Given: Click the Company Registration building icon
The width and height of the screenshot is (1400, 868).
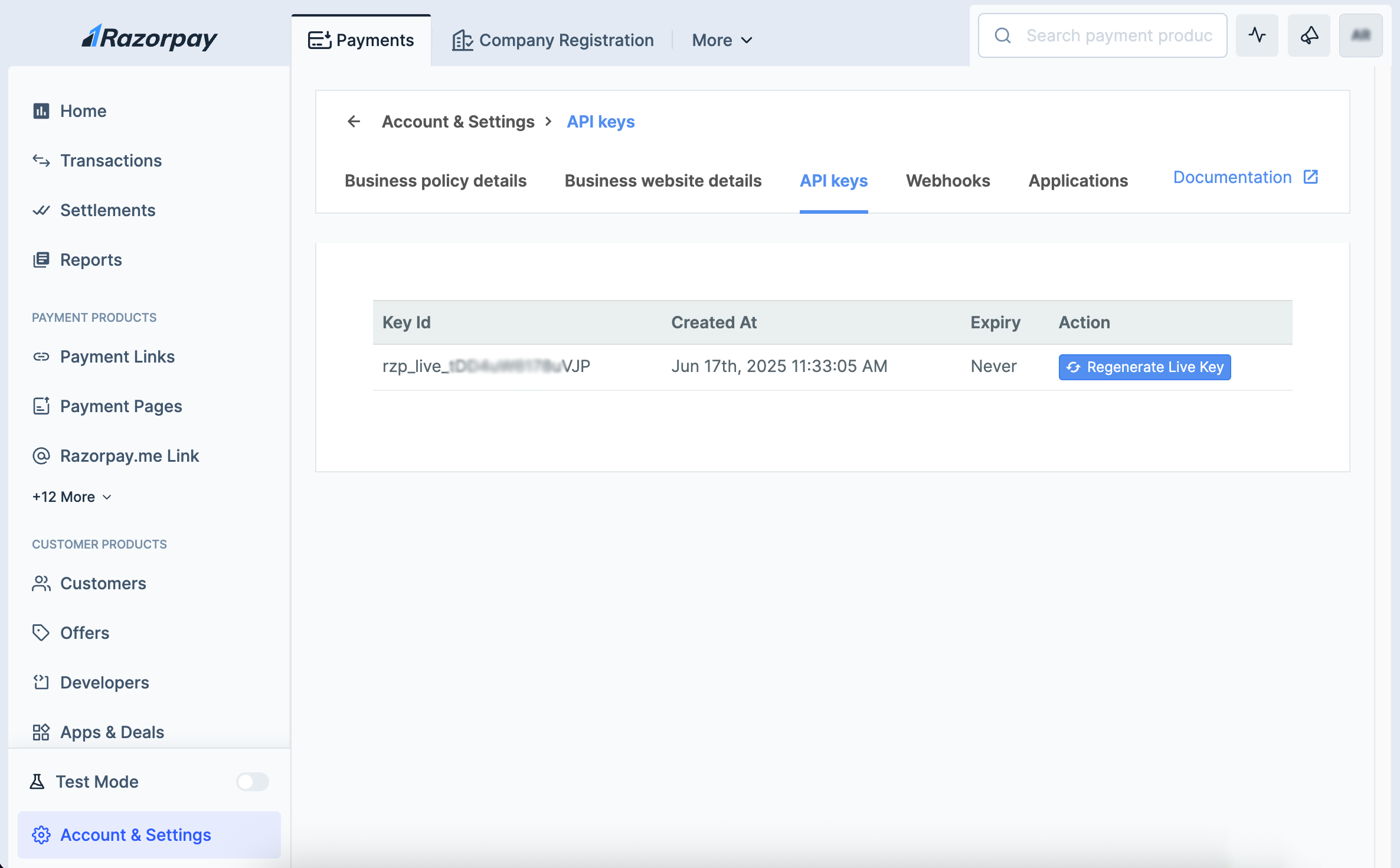Looking at the screenshot, I should (463, 40).
